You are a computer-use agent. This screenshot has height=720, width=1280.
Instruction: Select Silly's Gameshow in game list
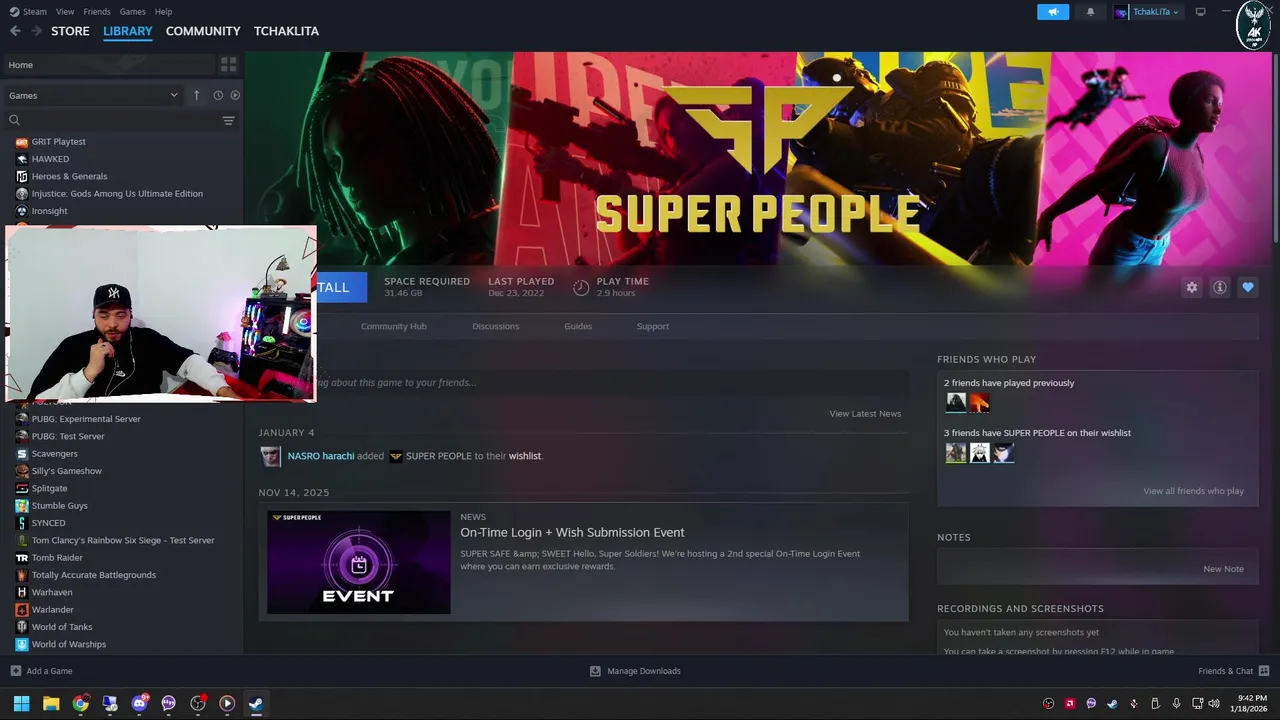tap(66, 471)
